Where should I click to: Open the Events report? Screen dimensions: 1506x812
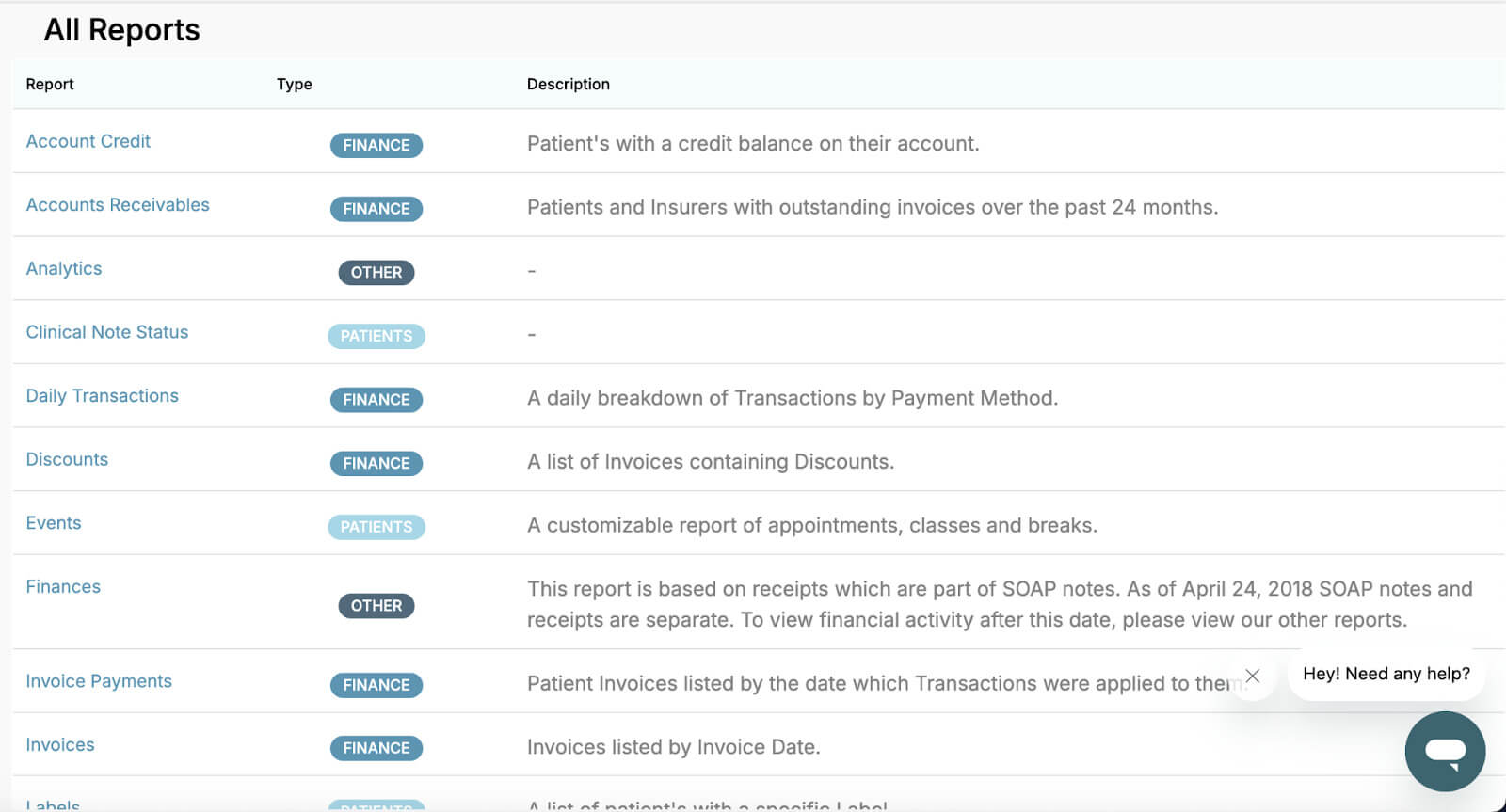click(x=54, y=522)
